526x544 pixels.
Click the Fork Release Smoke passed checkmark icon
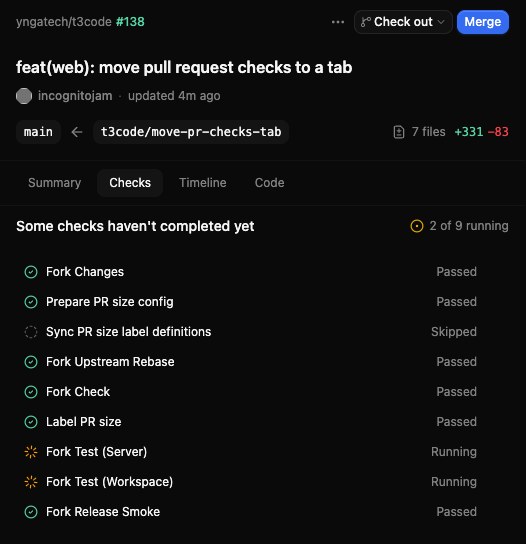tap(31, 512)
